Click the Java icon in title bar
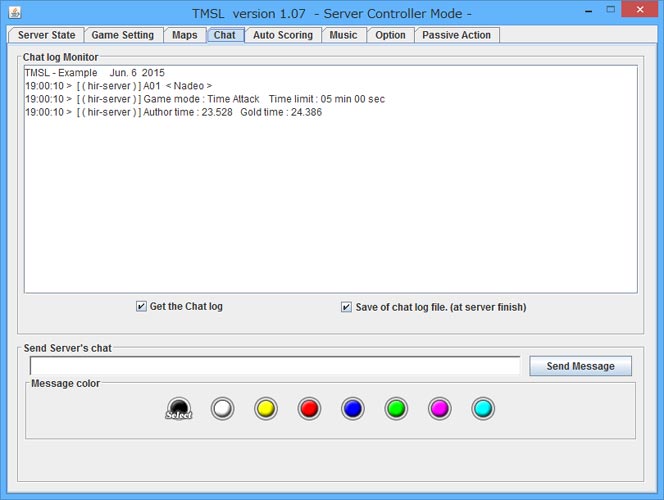Screen dimensions: 664x500 (15, 13)
